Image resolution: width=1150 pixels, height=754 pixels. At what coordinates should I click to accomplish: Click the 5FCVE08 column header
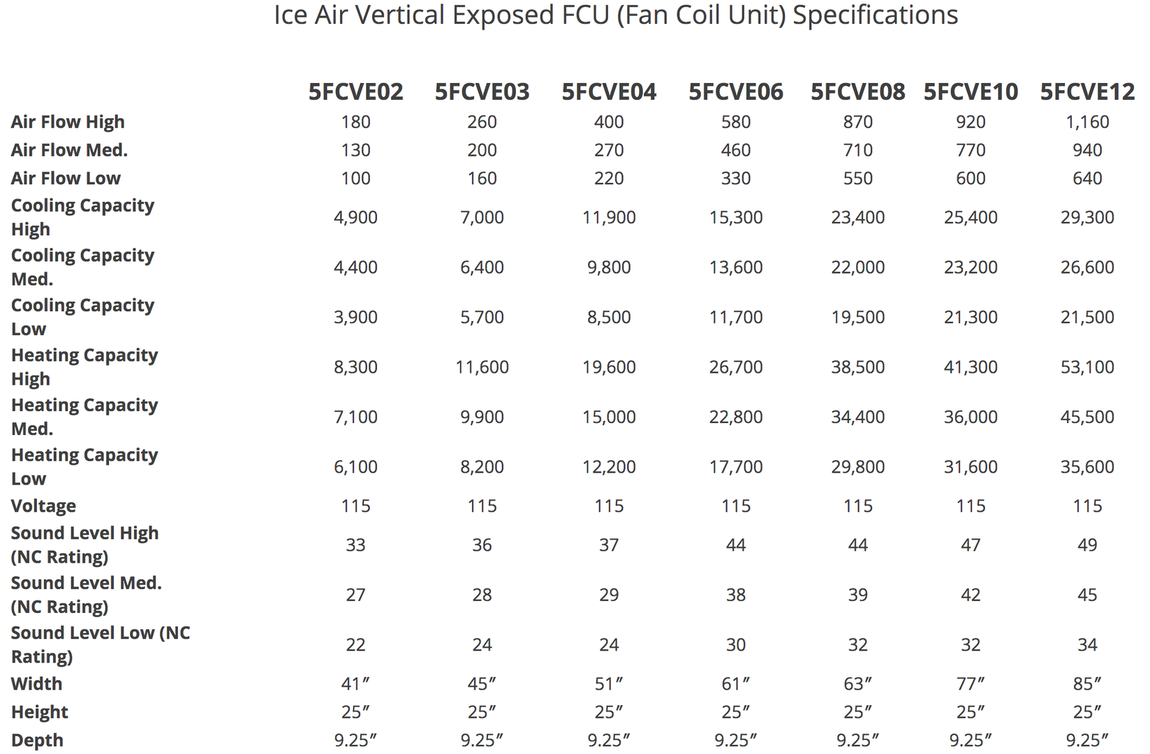point(857,92)
